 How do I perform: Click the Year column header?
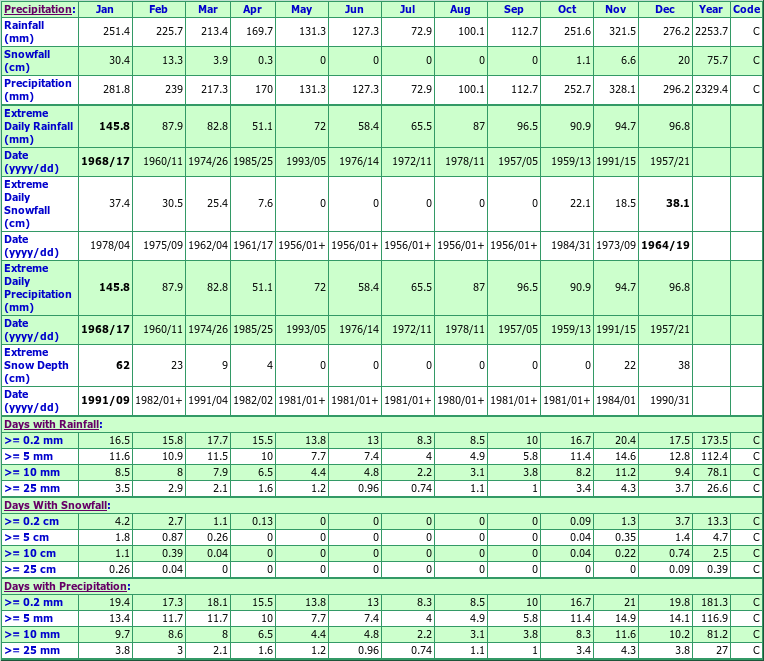711,9
